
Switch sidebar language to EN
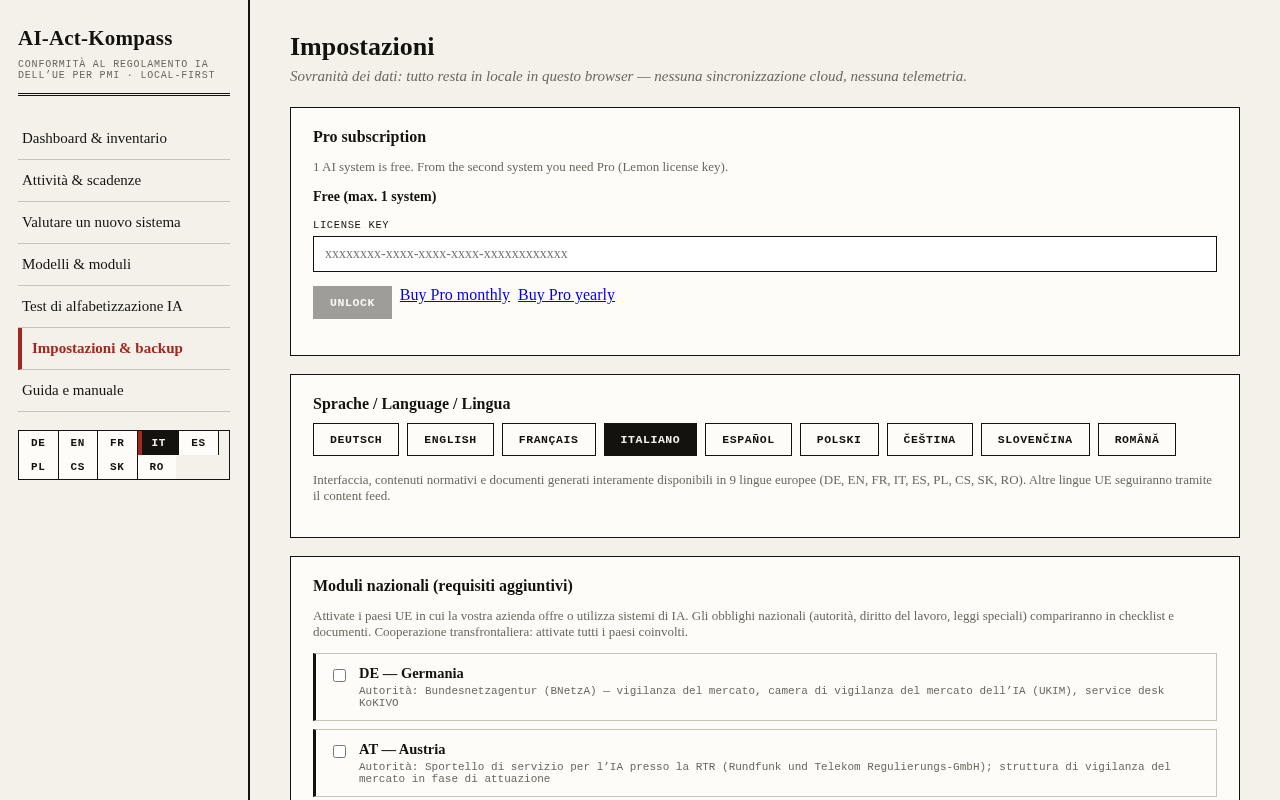78,443
